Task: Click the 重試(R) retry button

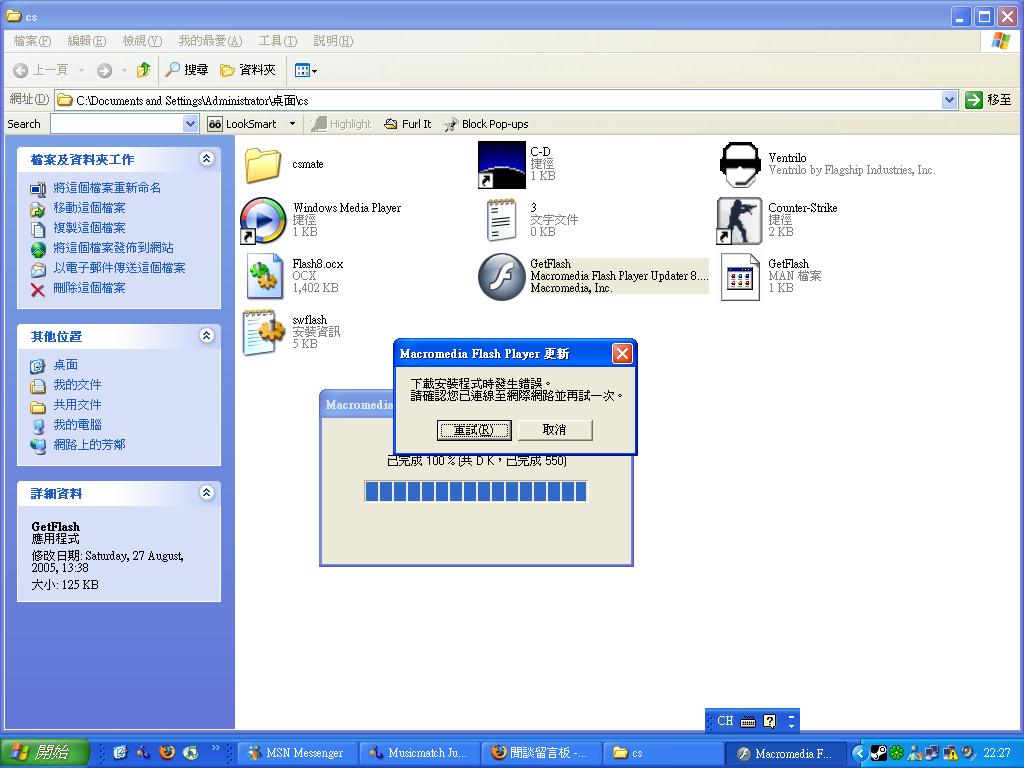Action: (474, 430)
